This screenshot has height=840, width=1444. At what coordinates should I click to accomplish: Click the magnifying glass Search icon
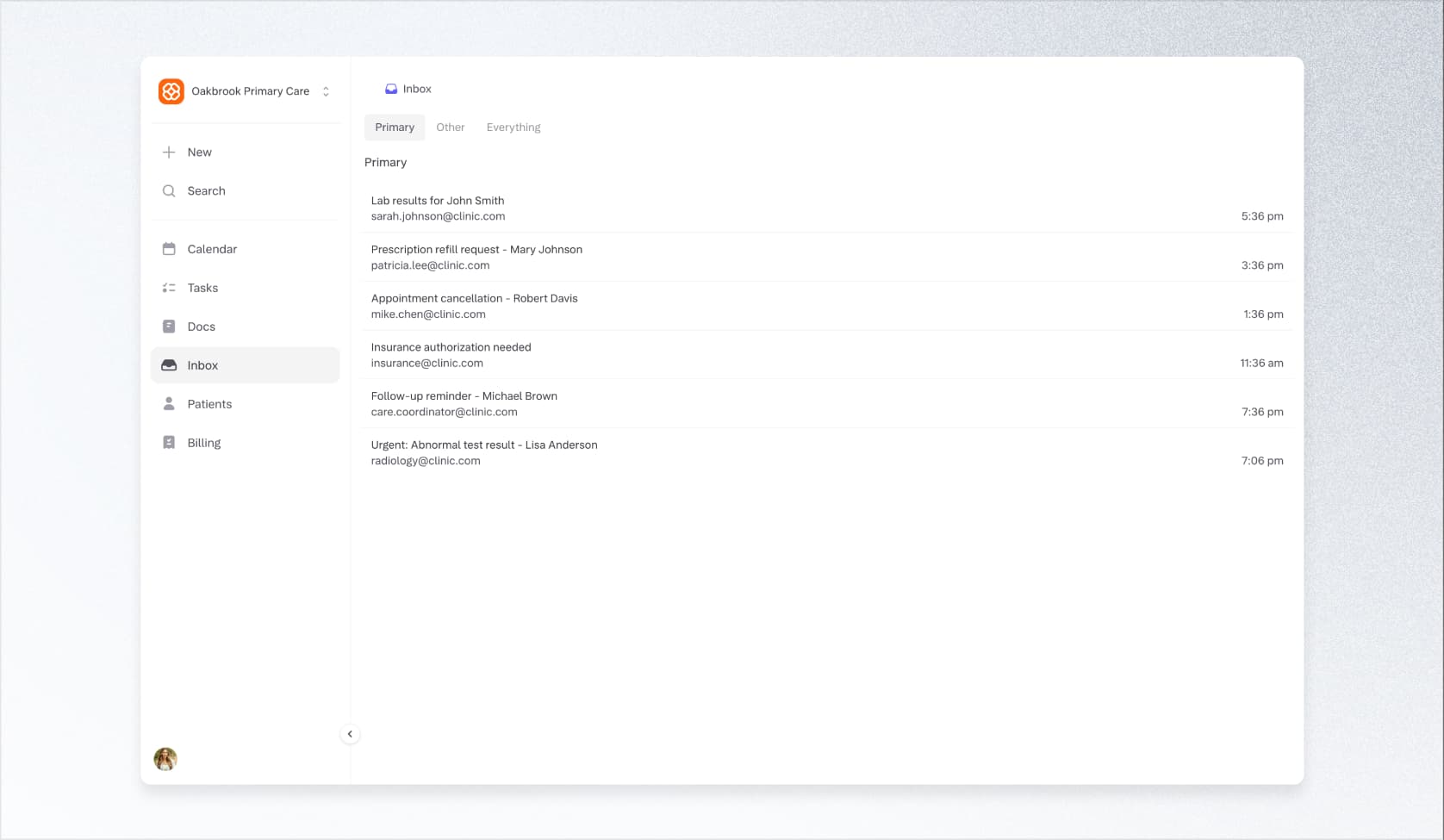click(x=169, y=191)
